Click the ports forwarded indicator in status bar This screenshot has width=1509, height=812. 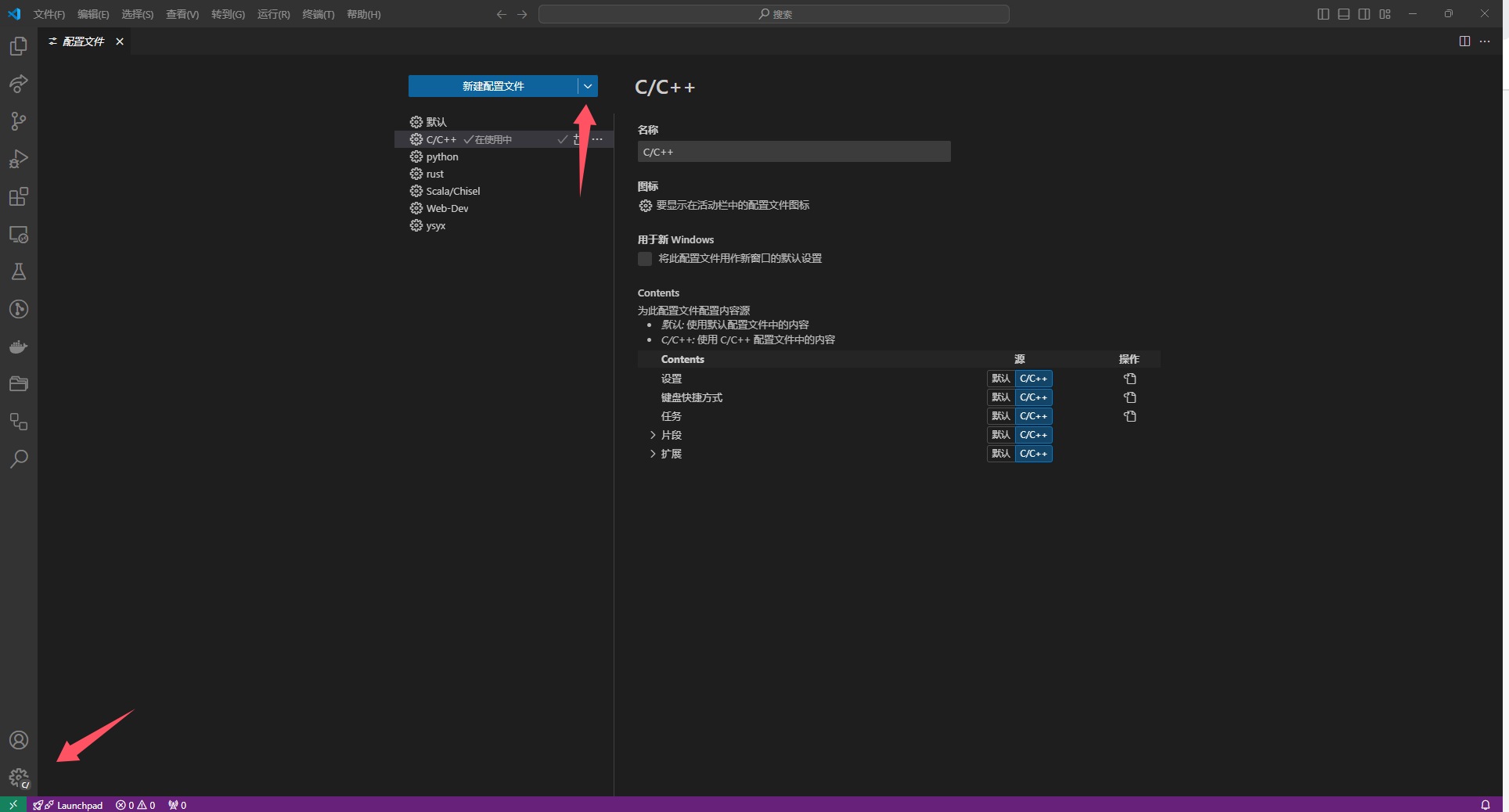[178, 805]
